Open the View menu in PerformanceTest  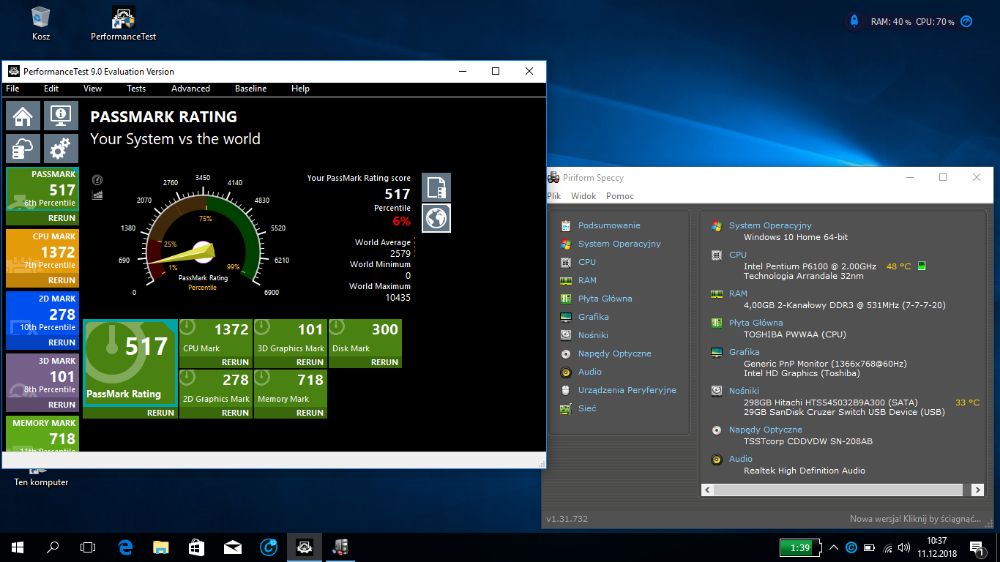[x=92, y=89]
